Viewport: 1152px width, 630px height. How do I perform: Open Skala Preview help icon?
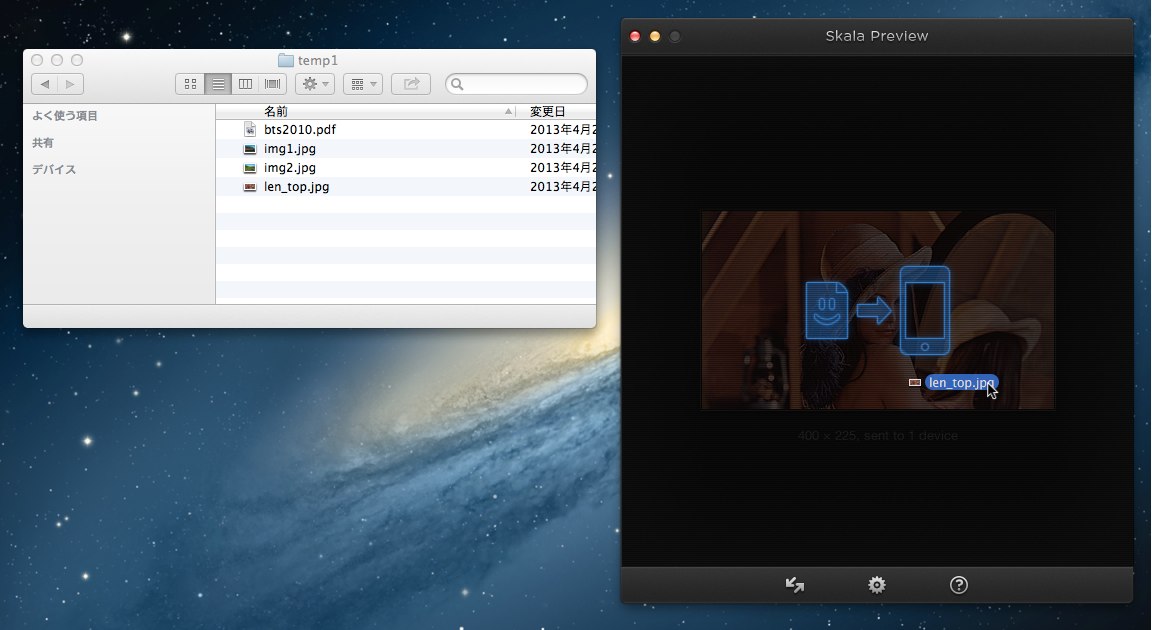click(x=959, y=585)
